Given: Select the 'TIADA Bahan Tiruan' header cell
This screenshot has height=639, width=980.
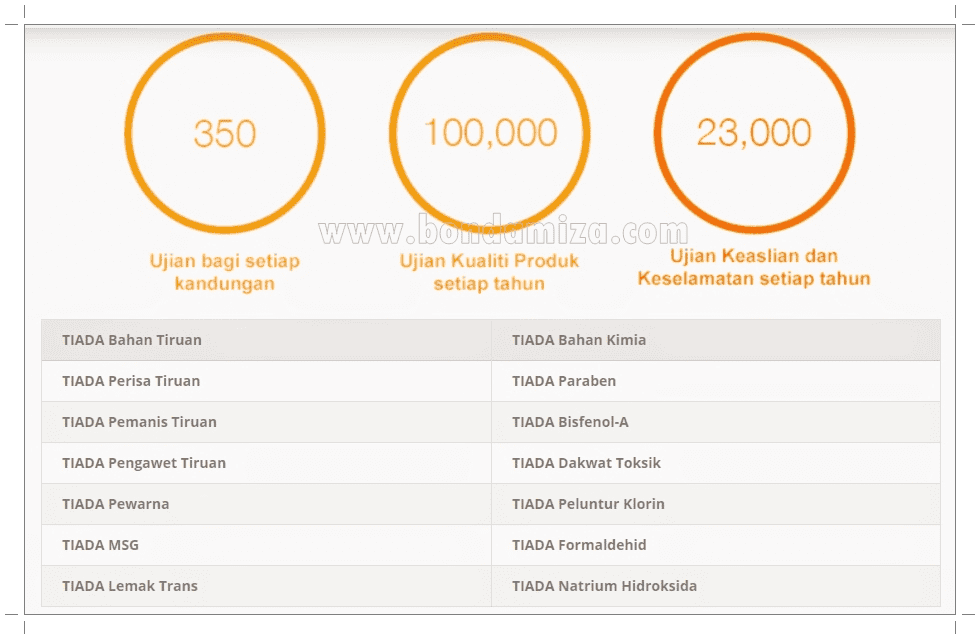Looking at the screenshot, I should click(x=132, y=340).
